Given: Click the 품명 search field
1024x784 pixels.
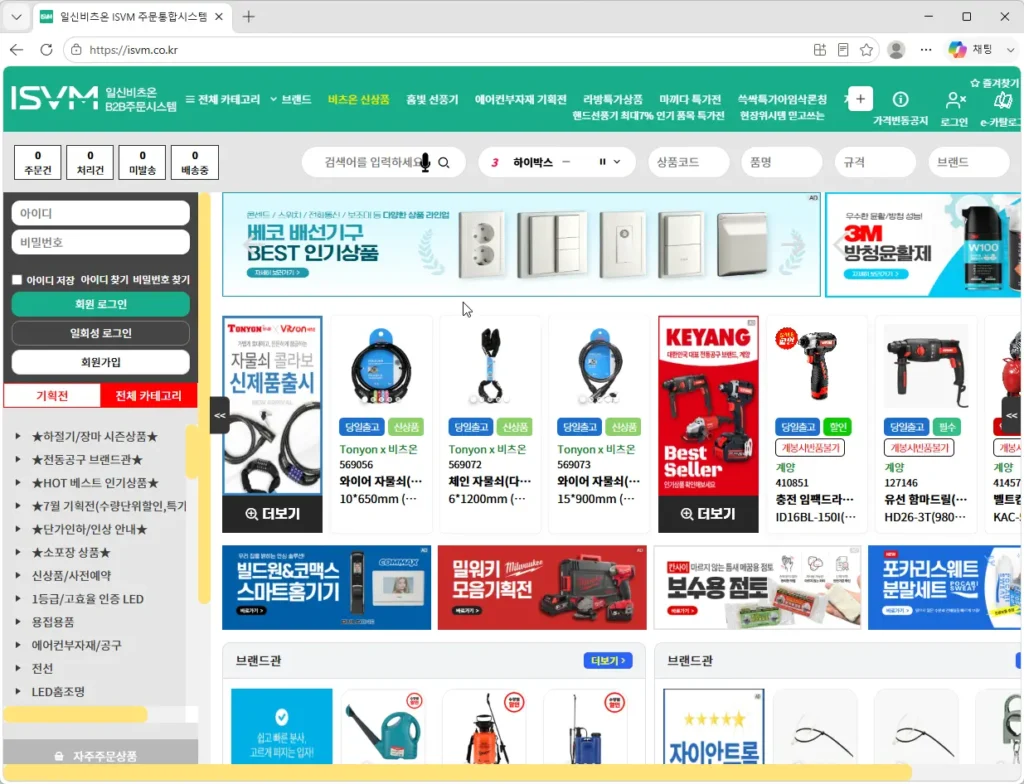Looking at the screenshot, I should click(782, 162).
